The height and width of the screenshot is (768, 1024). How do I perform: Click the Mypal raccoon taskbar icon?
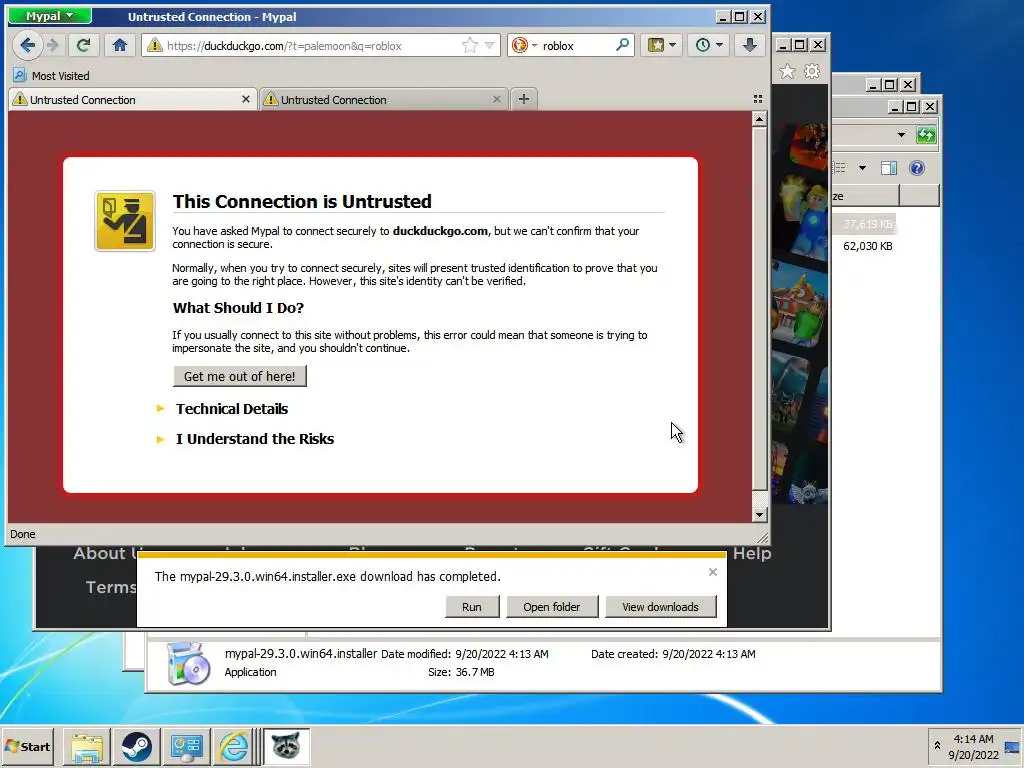(x=286, y=746)
